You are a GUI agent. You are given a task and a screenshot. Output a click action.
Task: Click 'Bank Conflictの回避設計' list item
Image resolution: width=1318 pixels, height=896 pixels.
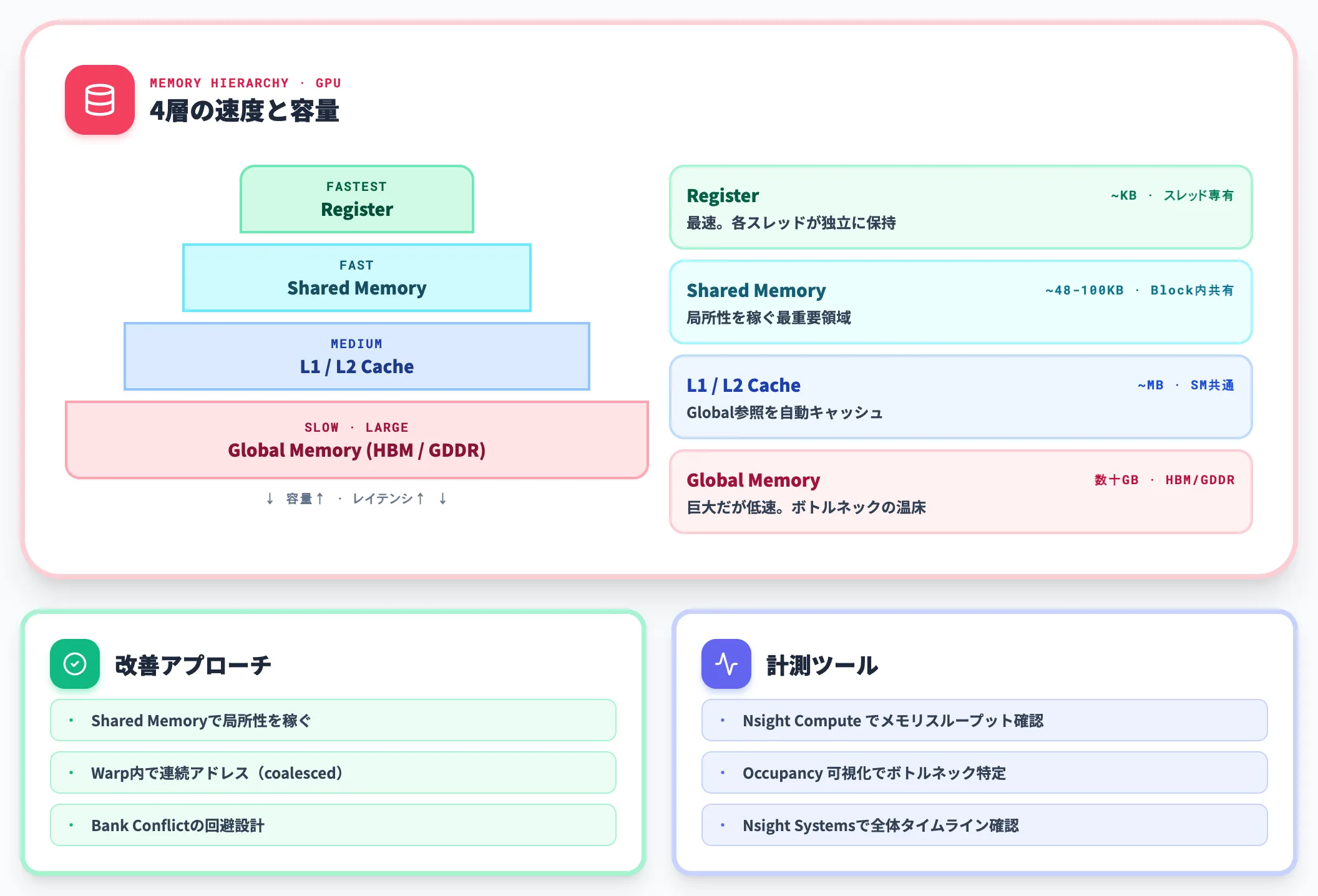pos(333,825)
